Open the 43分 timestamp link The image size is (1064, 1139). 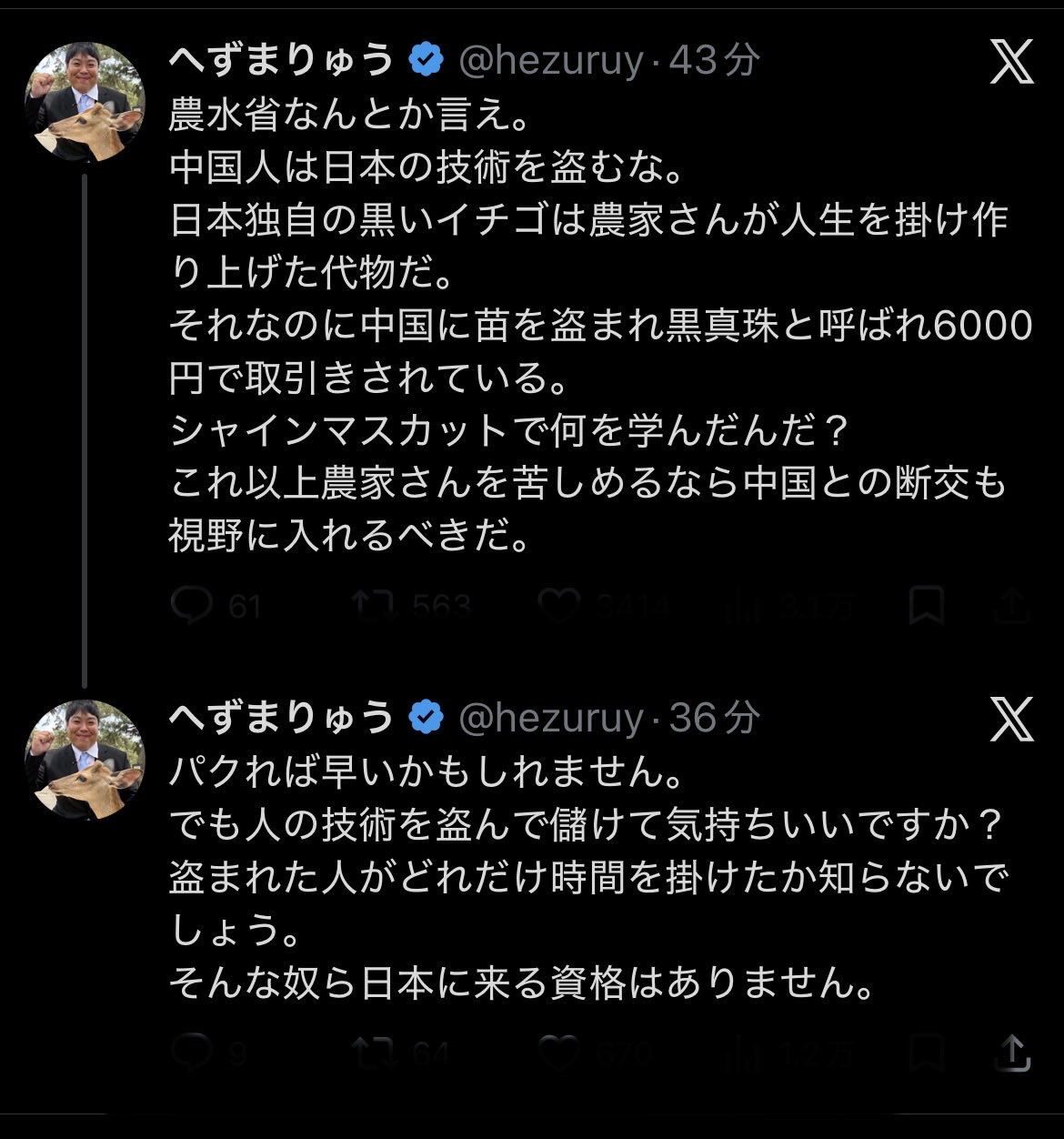[x=715, y=61]
